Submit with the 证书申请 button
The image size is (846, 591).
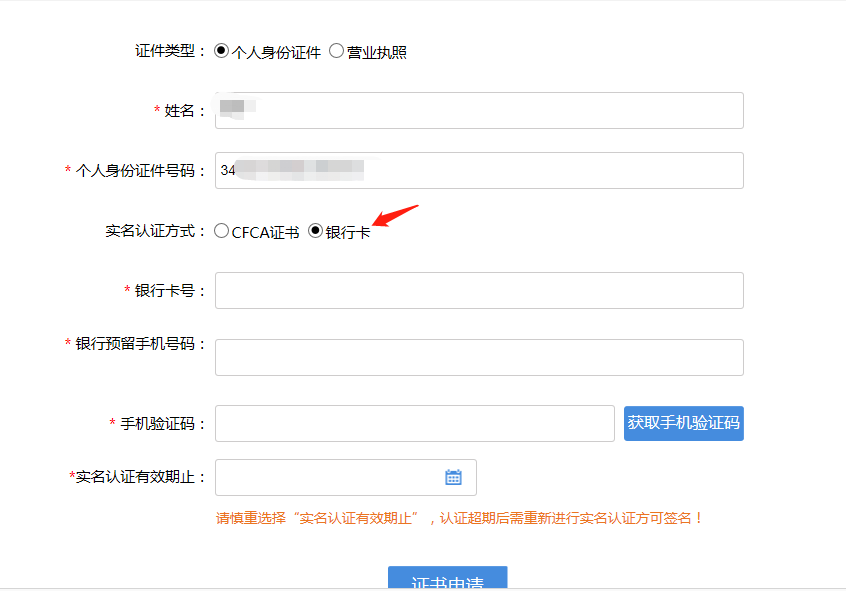pyautogui.click(x=447, y=580)
